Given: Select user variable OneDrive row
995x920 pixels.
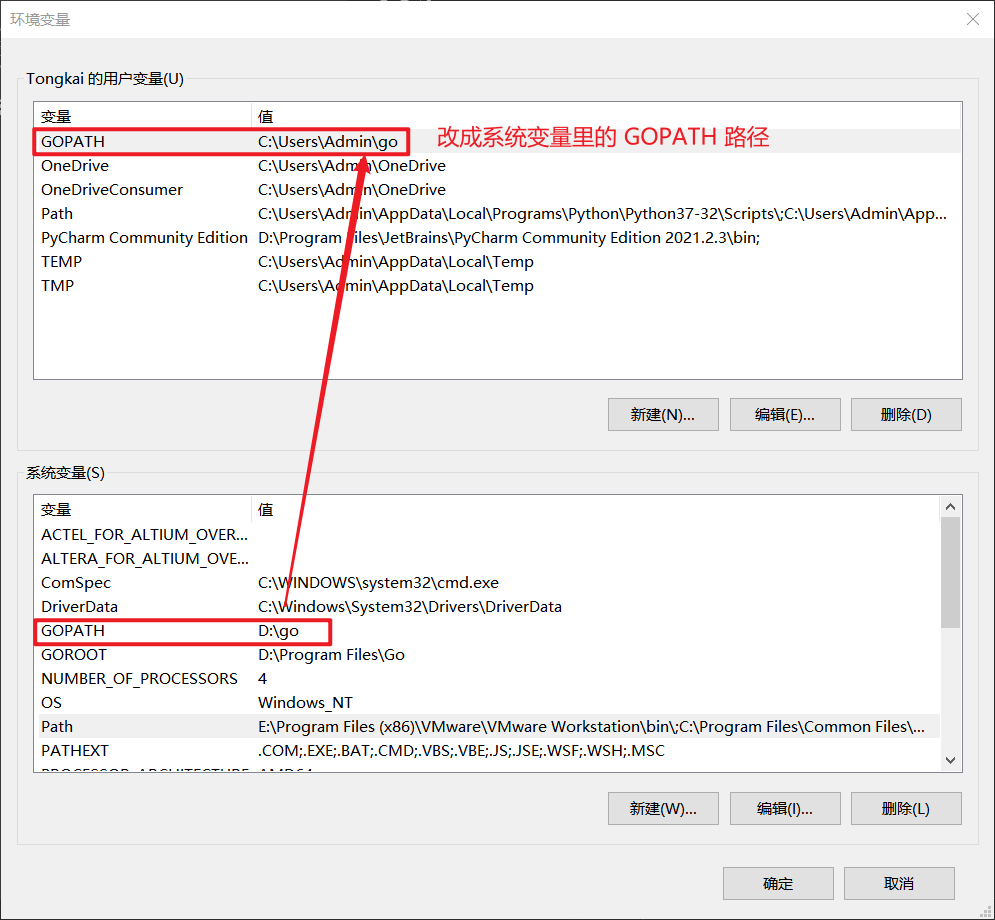Looking at the screenshot, I should pos(498,166).
